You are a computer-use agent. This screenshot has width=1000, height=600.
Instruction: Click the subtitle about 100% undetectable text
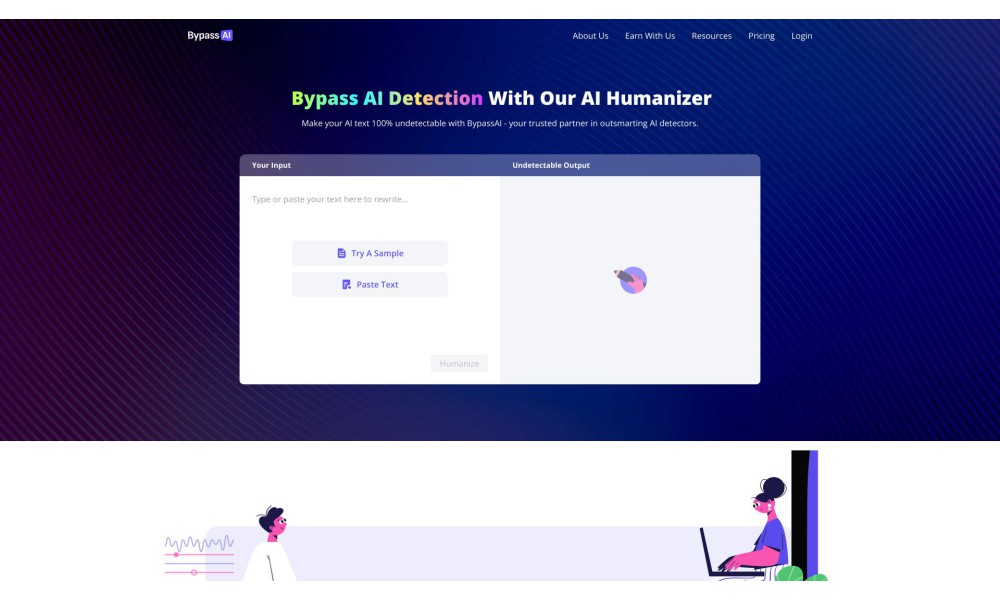(500, 123)
